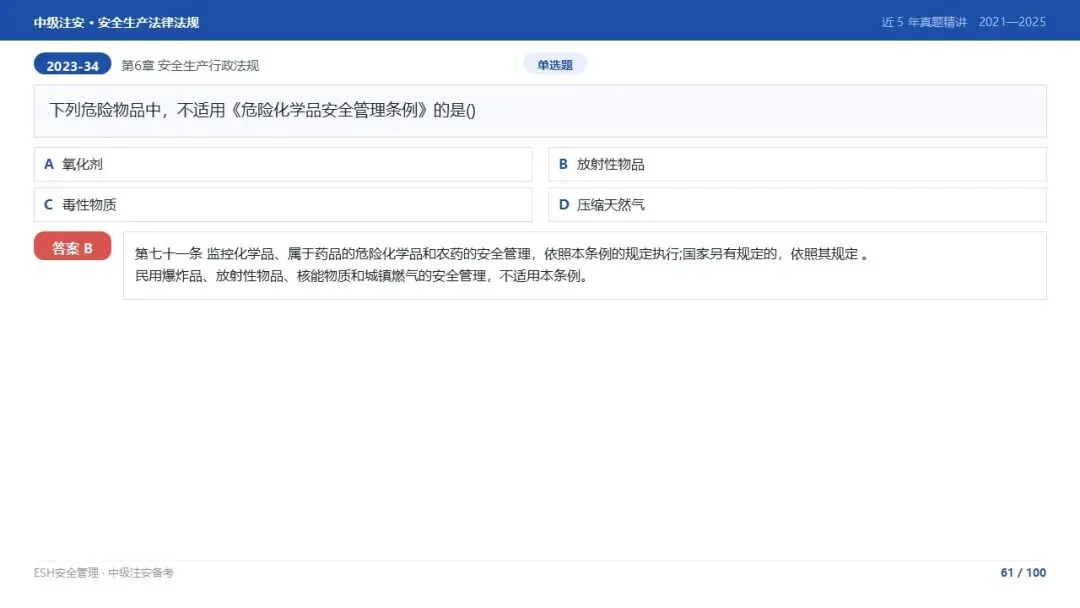This screenshot has height=608, width=1080.
Task: Click the 2023-34 question number badge
Action: (x=72, y=65)
